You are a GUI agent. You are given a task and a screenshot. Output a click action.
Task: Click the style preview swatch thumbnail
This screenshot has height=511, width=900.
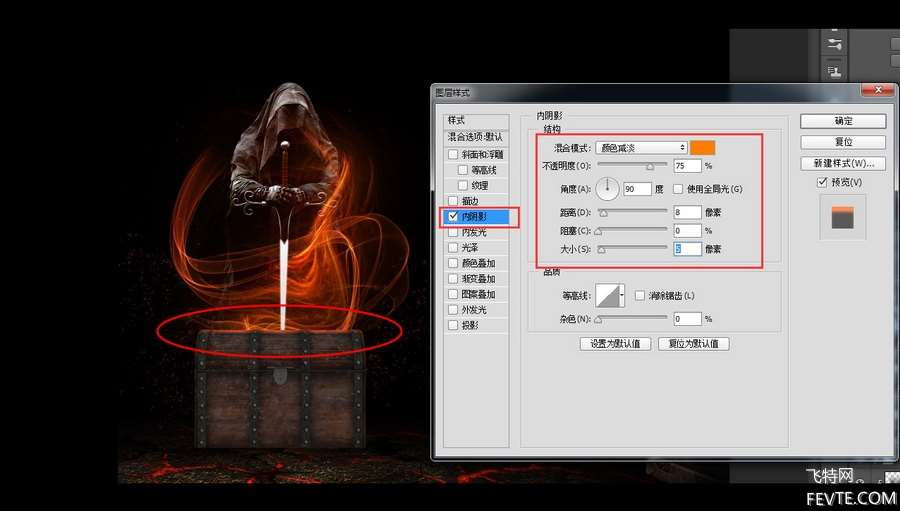pyautogui.click(x=843, y=217)
